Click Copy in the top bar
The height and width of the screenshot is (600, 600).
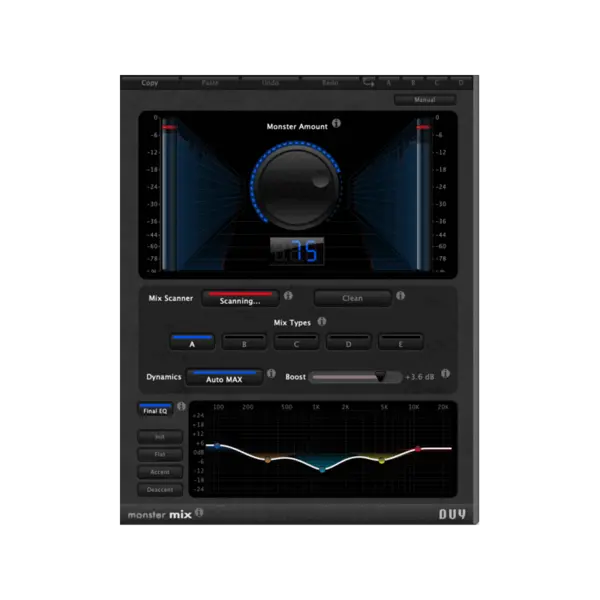pos(150,83)
